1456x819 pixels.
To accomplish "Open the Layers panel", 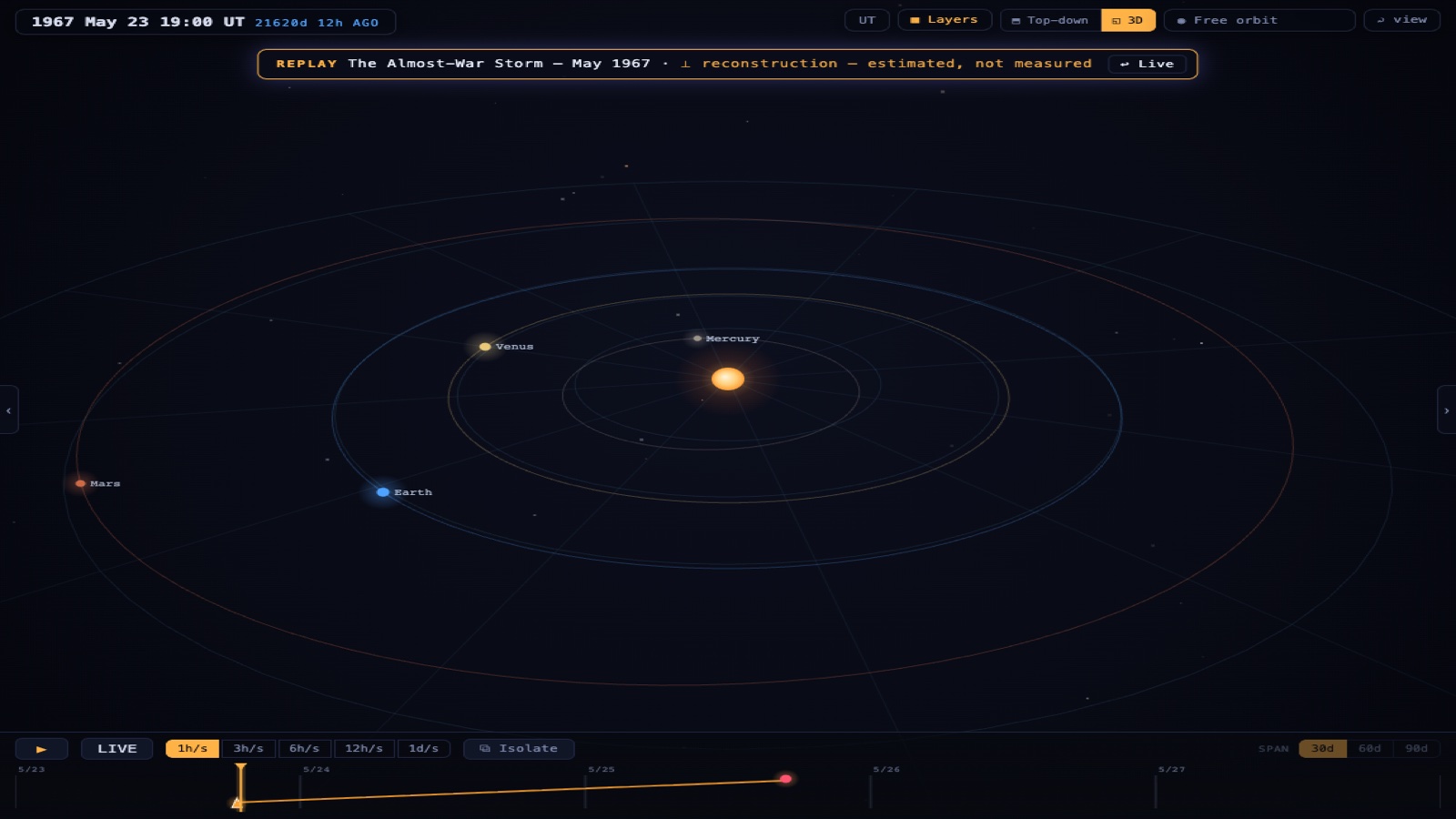I will (945, 20).
